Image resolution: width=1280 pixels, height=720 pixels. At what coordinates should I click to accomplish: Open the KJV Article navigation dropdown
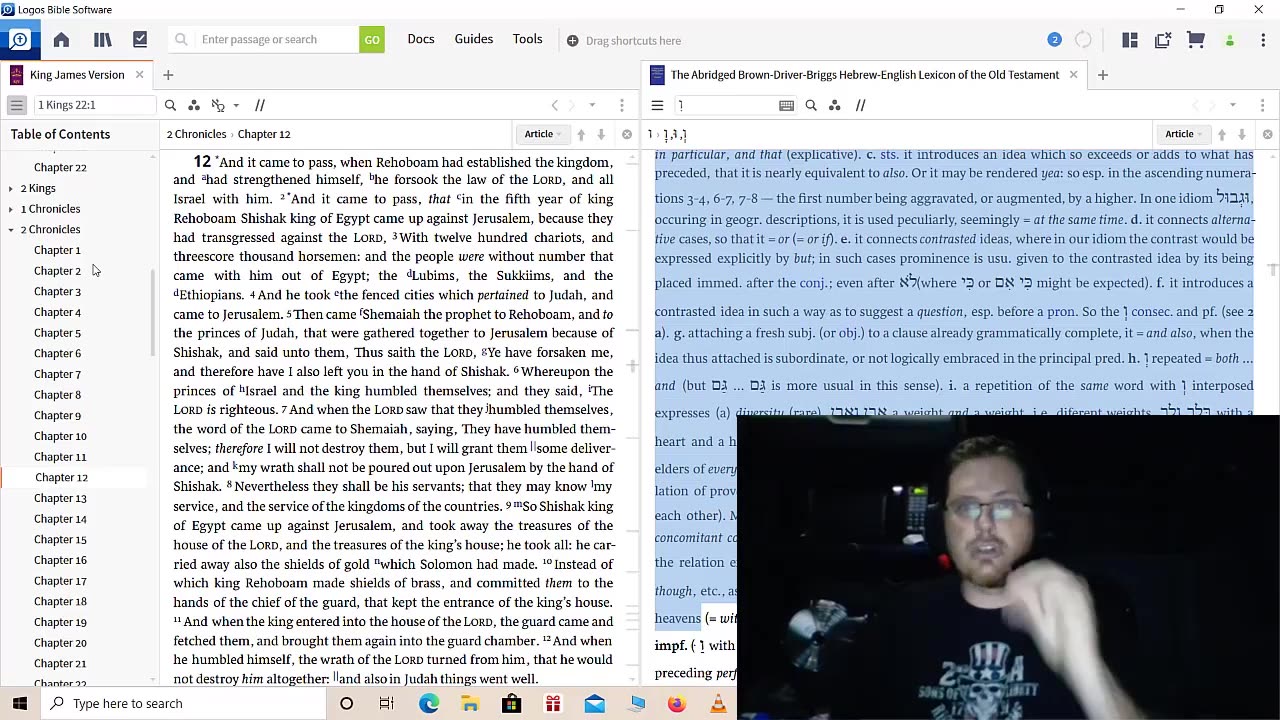point(544,134)
